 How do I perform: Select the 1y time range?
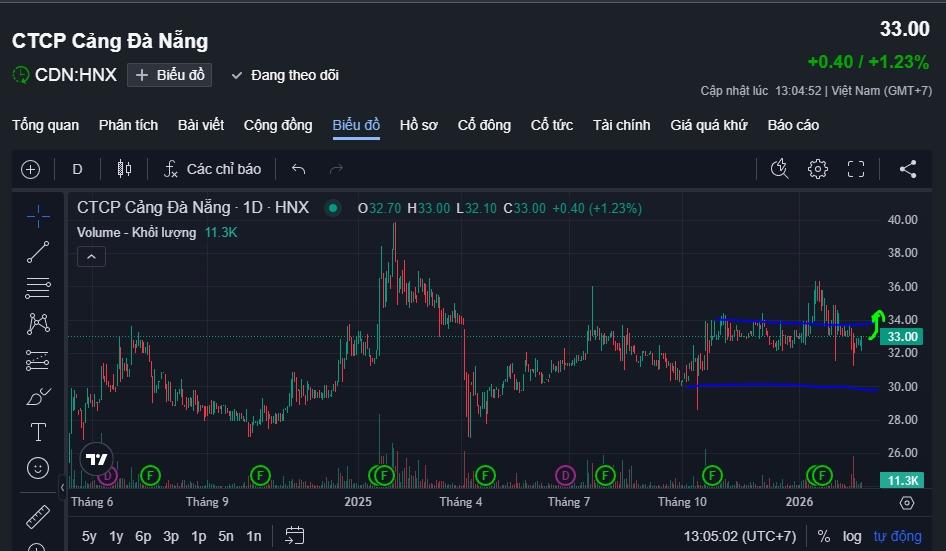117,536
